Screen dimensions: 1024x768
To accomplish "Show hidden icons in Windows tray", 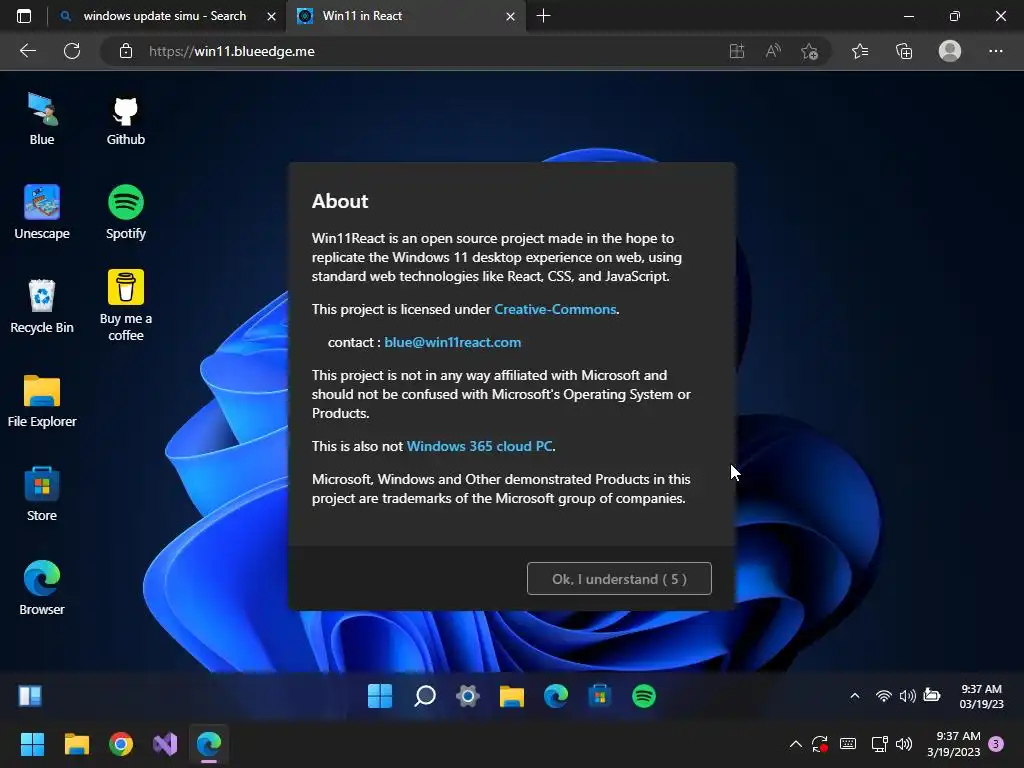I will coord(795,744).
